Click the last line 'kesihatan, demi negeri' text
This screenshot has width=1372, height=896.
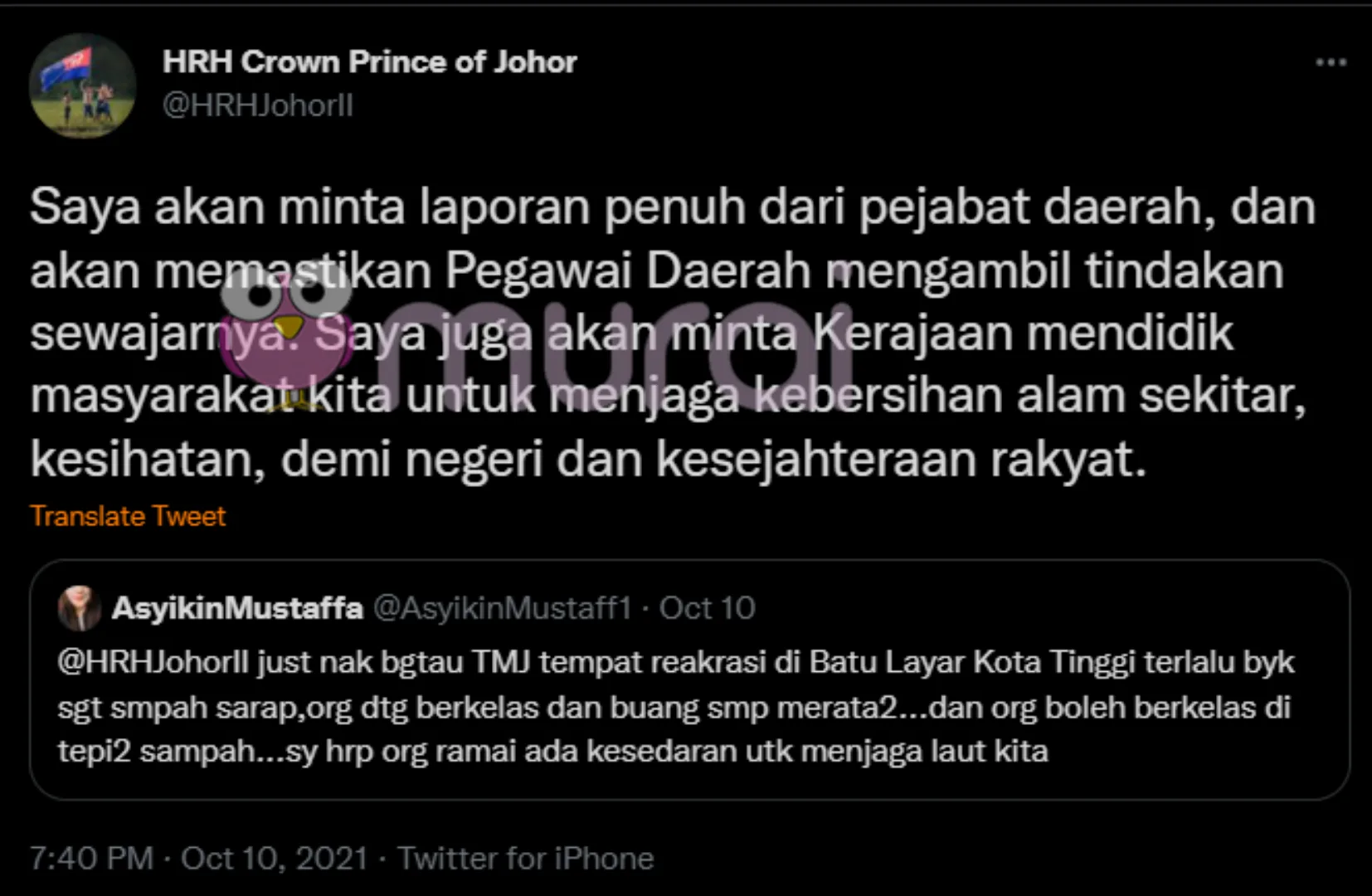tap(588, 460)
